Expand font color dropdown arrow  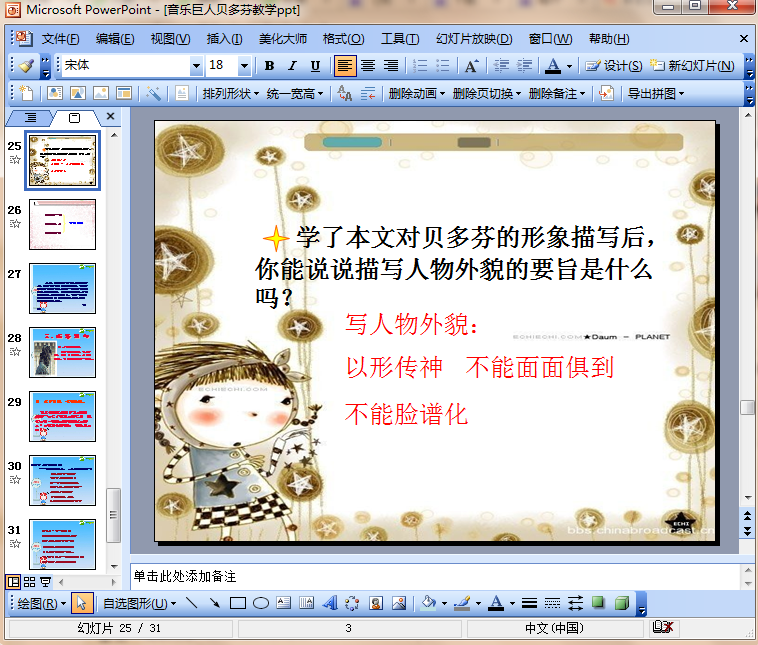569,66
